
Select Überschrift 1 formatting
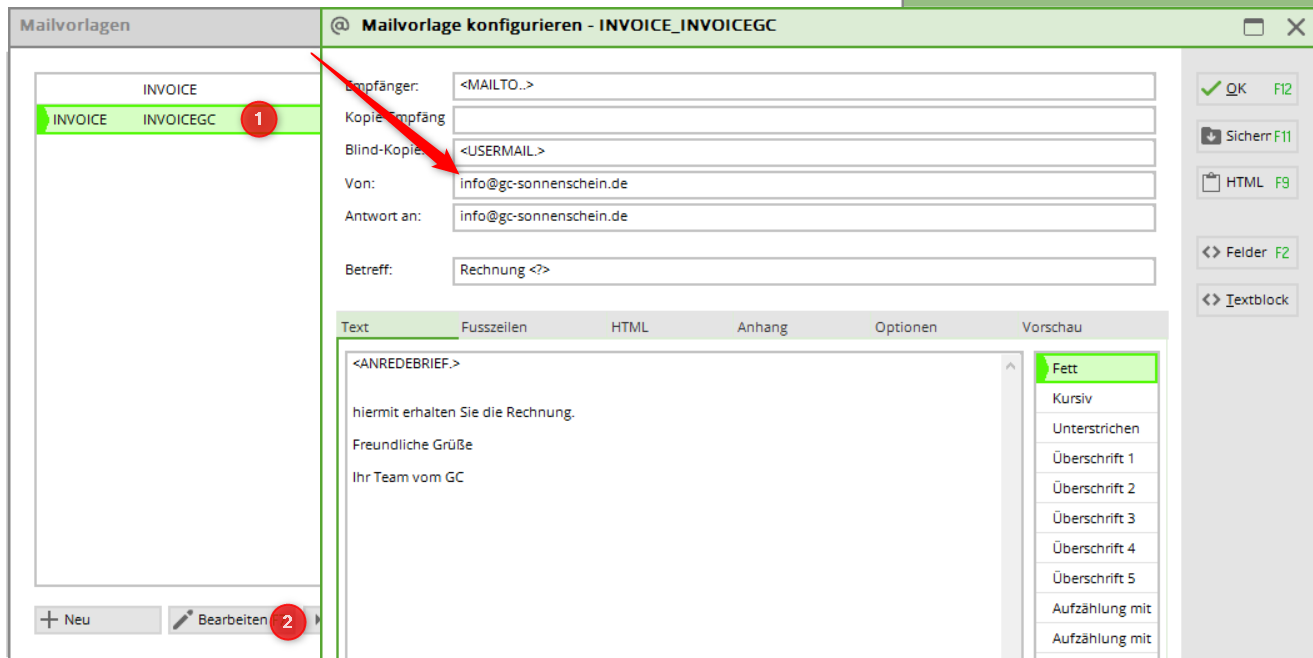[x=1096, y=459]
